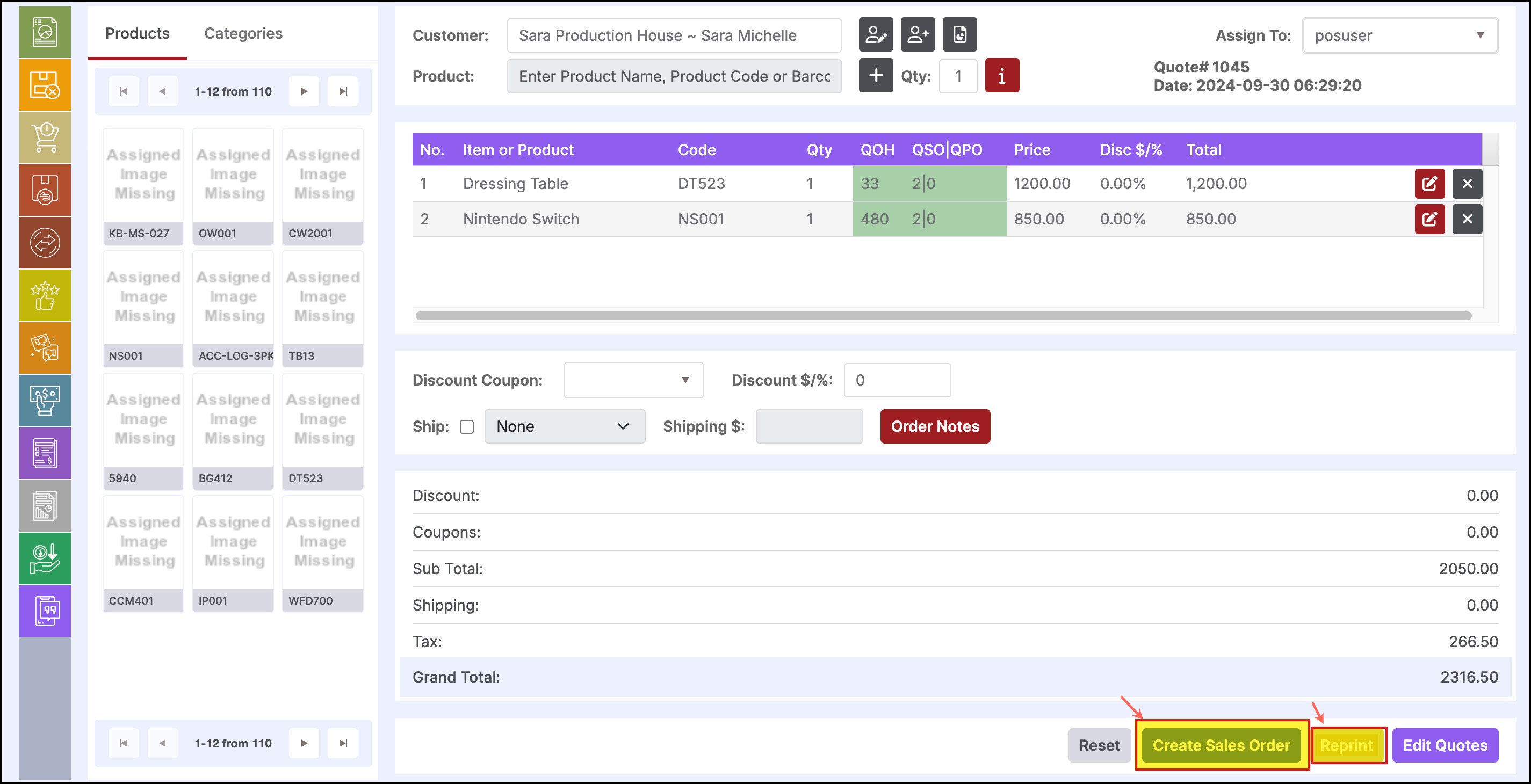Select product thumbnail CCM401
The width and height of the screenshot is (1531, 784).
pos(143,554)
